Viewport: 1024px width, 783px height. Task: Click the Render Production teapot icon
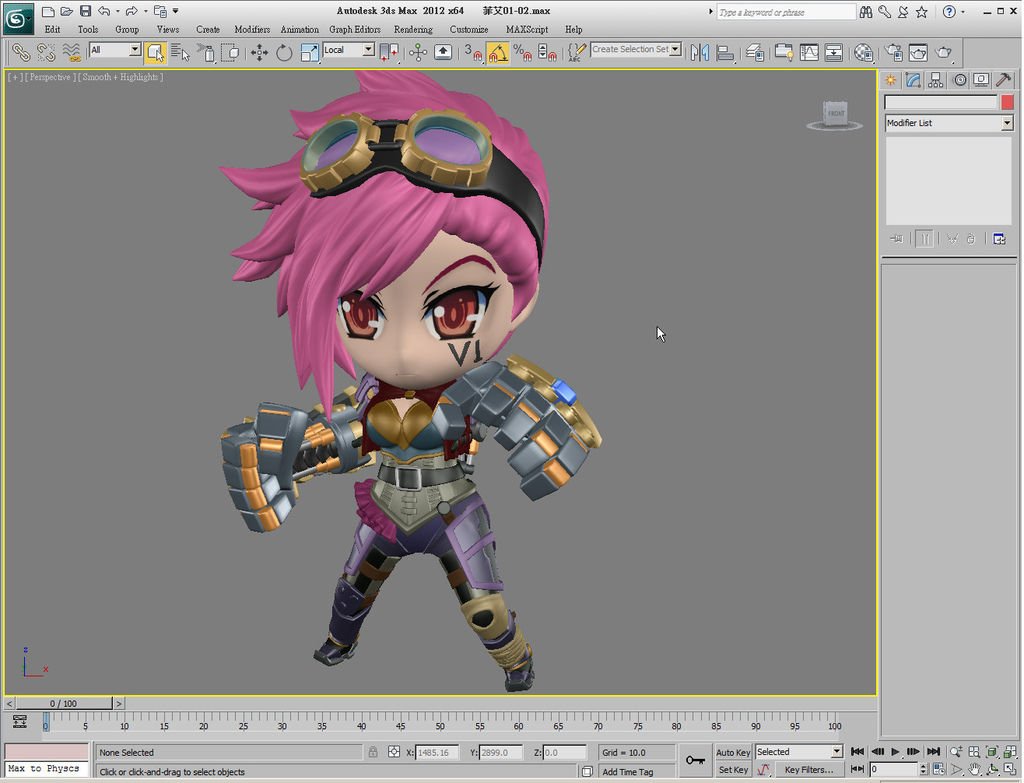click(x=944, y=52)
